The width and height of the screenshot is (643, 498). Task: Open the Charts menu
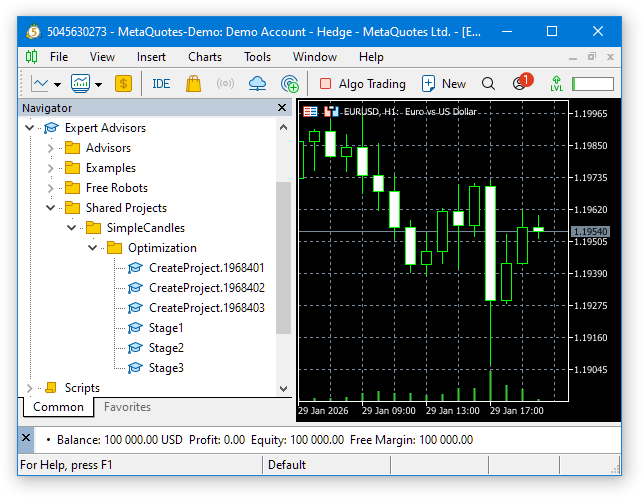click(x=205, y=57)
